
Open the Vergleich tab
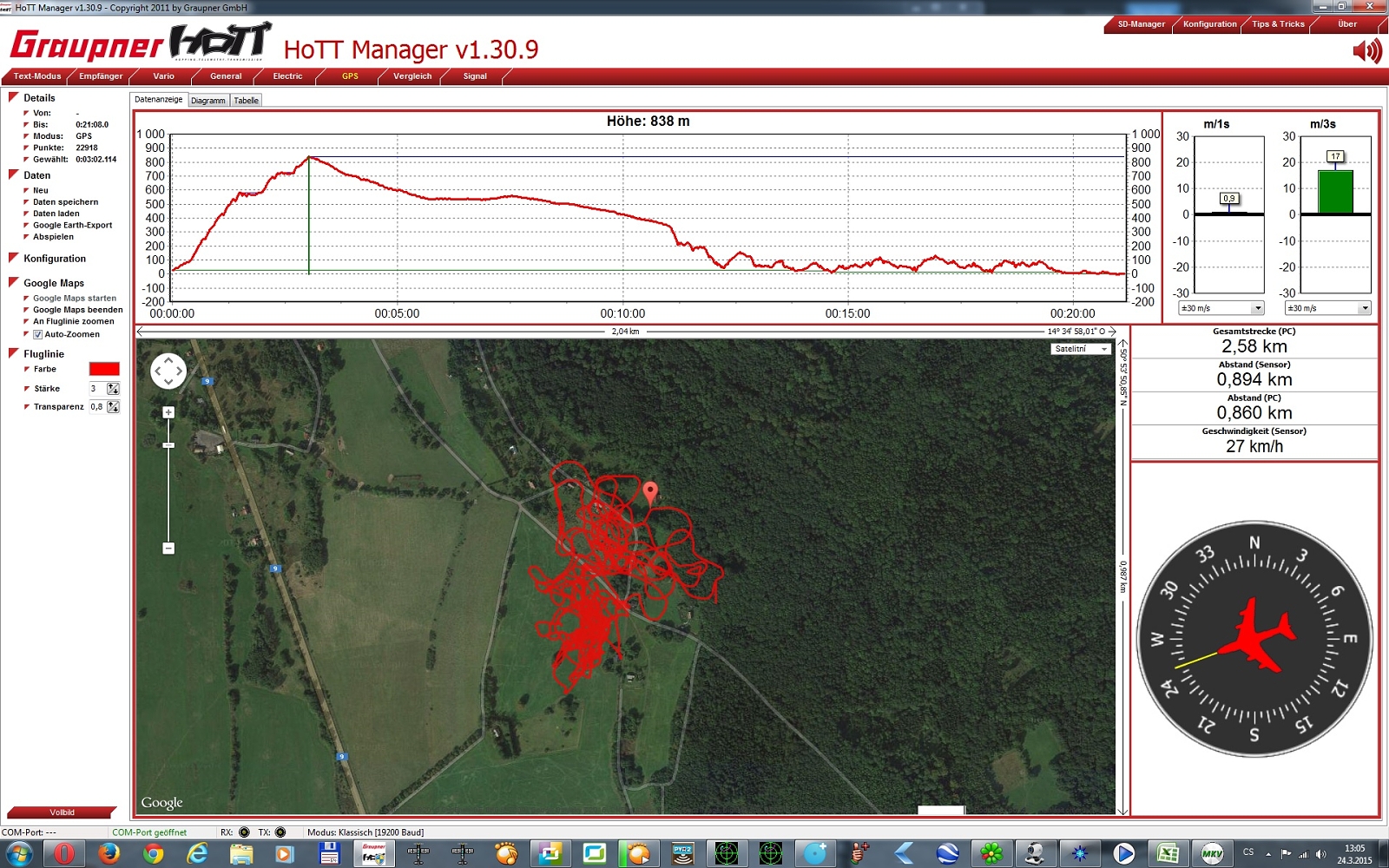coord(412,76)
